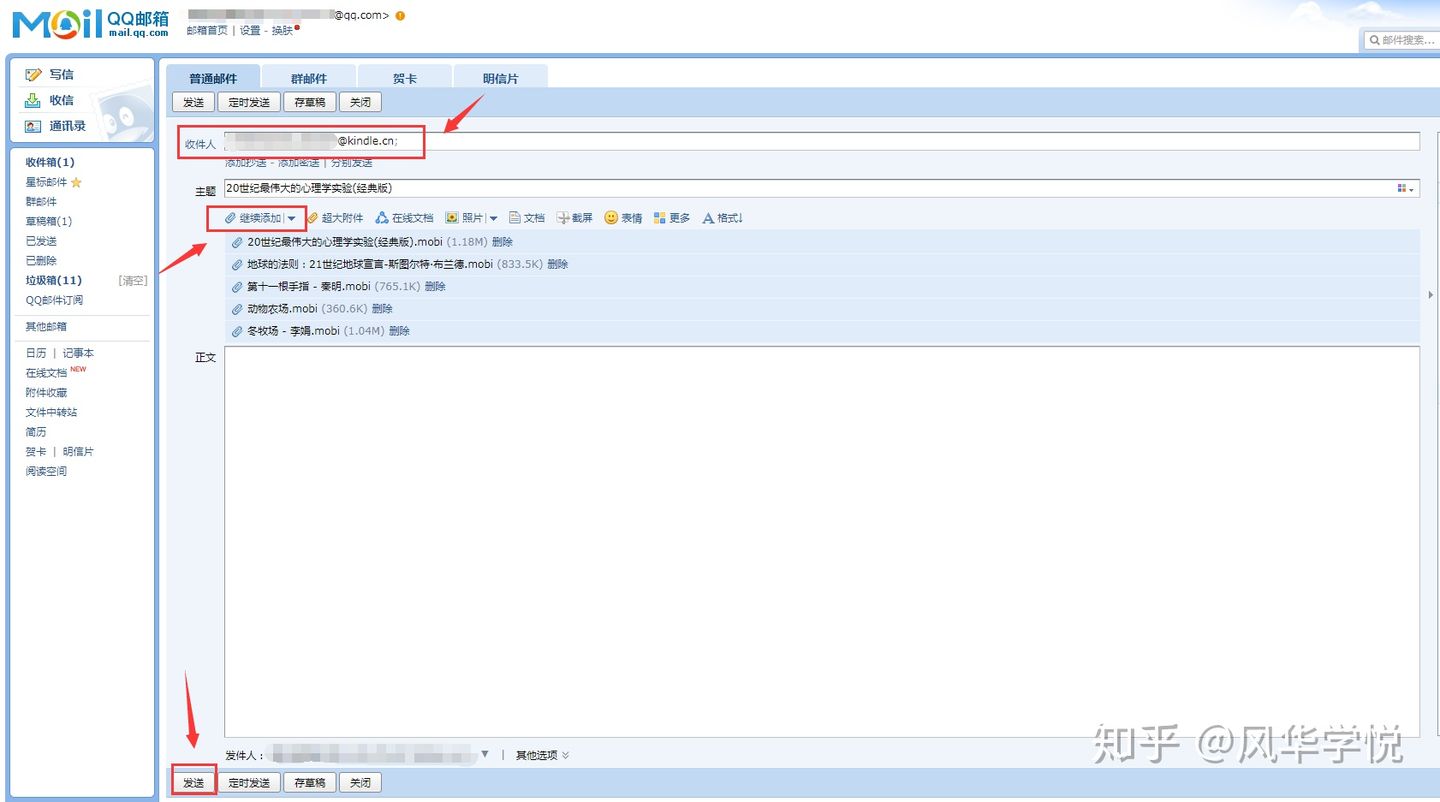Collapse the right side panel arrow
The width and height of the screenshot is (1440, 802).
tap(1430, 295)
